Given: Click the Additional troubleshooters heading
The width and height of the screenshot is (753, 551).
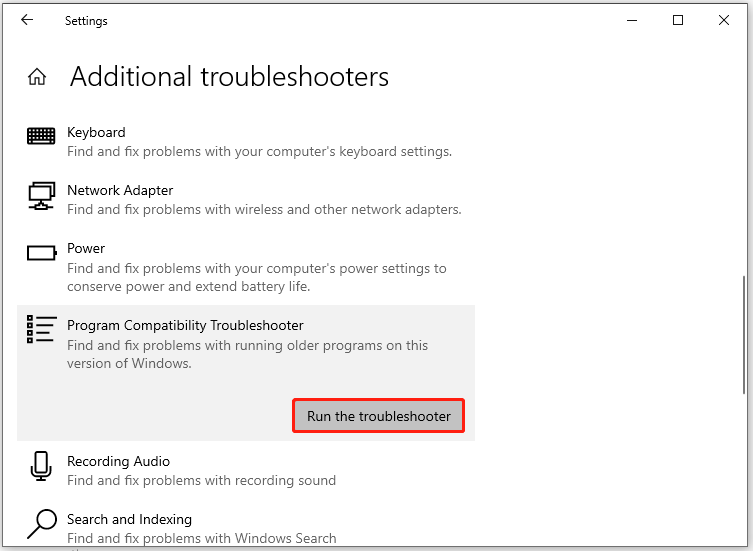Looking at the screenshot, I should point(229,77).
